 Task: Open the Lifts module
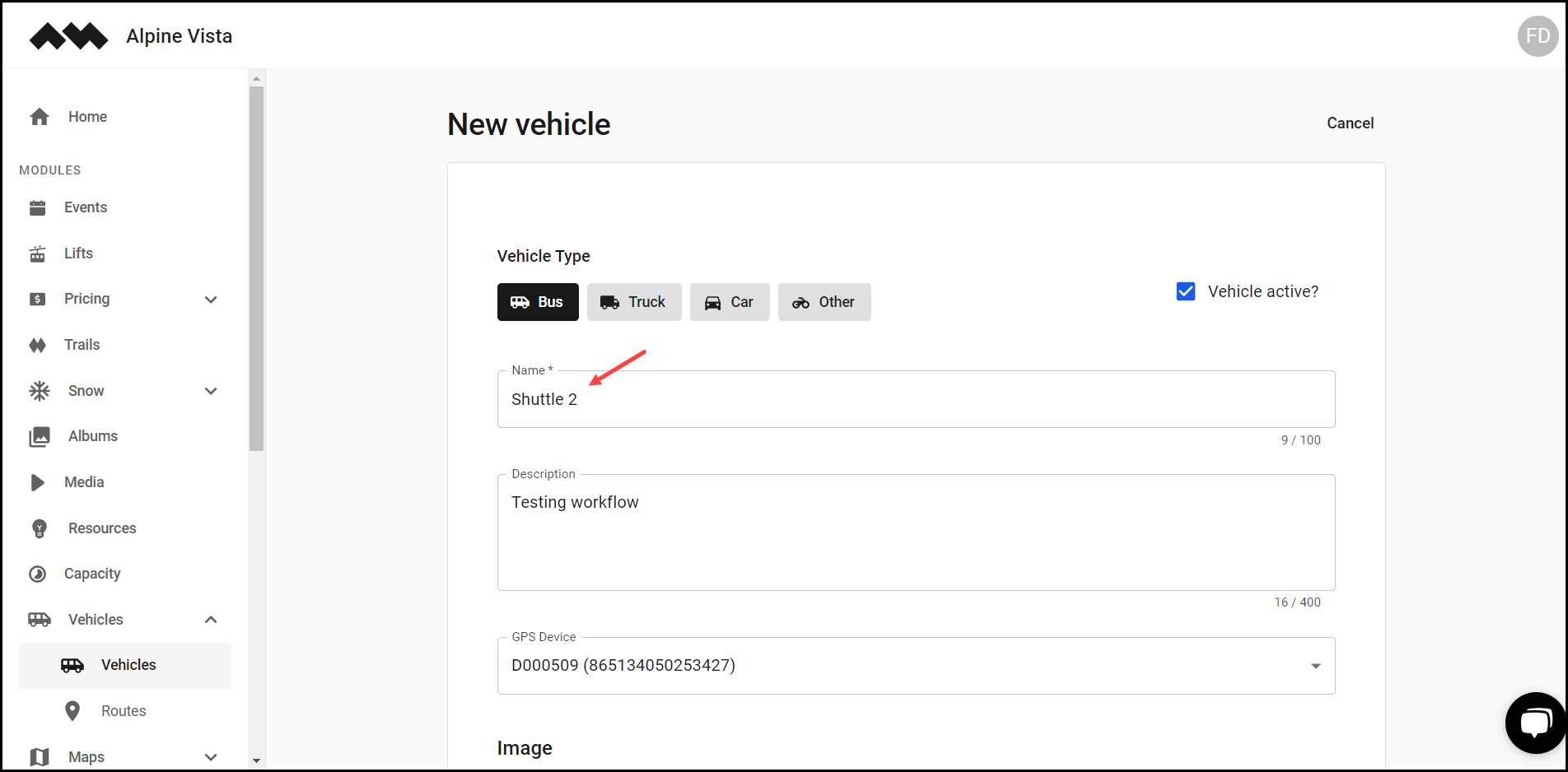click(38, 253)
